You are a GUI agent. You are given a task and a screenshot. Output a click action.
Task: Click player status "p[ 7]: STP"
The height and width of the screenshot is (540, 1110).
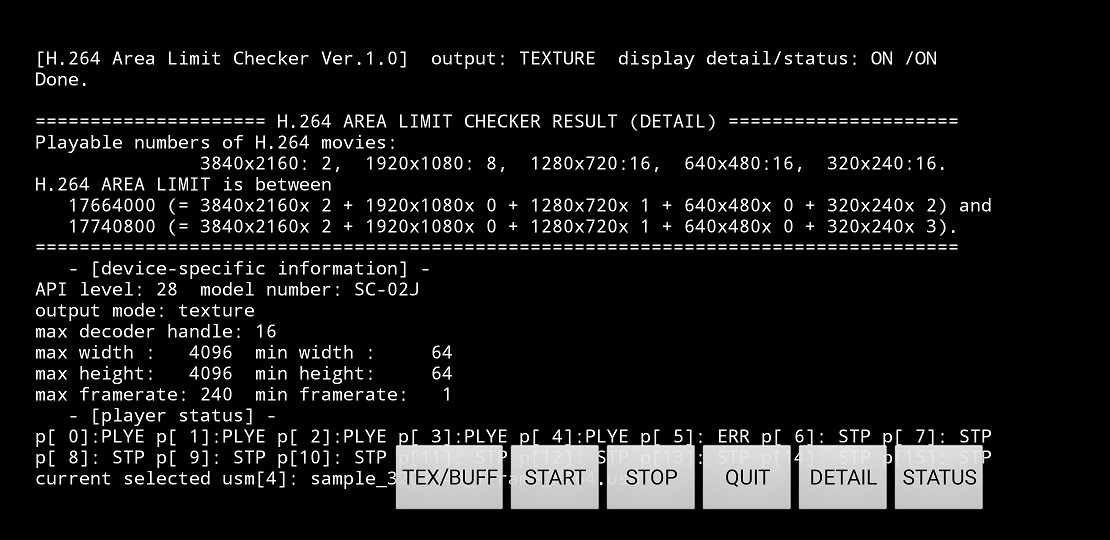click(937, 437)
